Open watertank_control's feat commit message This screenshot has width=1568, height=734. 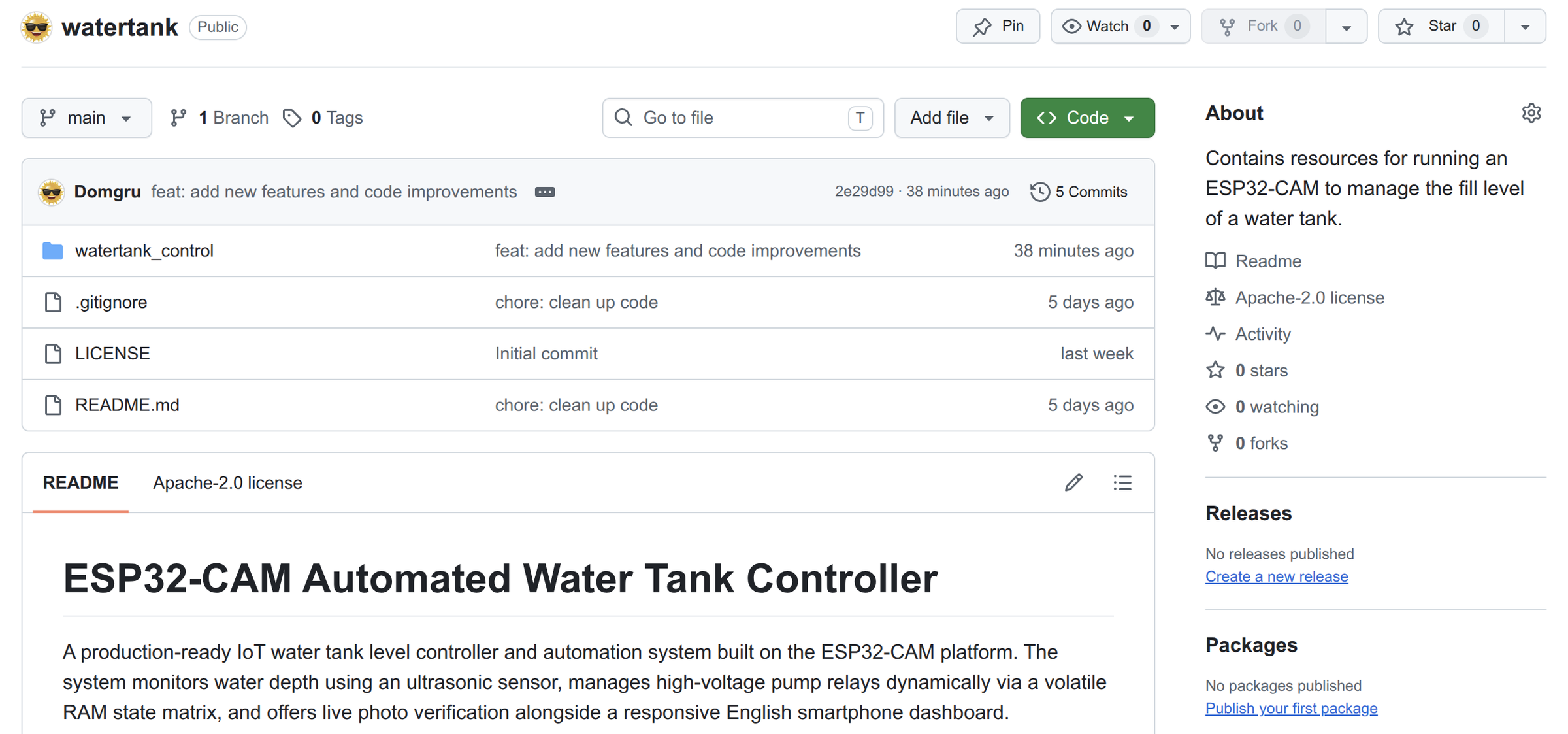coord(678,251)
